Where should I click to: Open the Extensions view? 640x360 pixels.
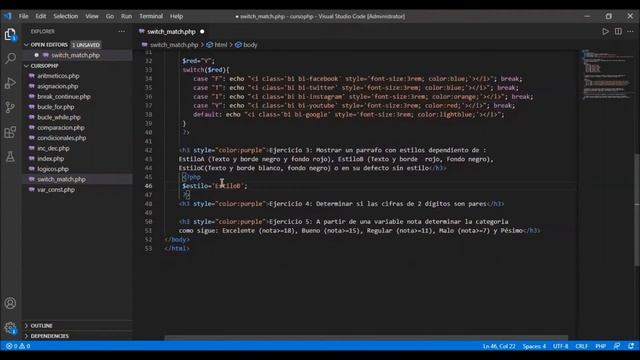10,132
